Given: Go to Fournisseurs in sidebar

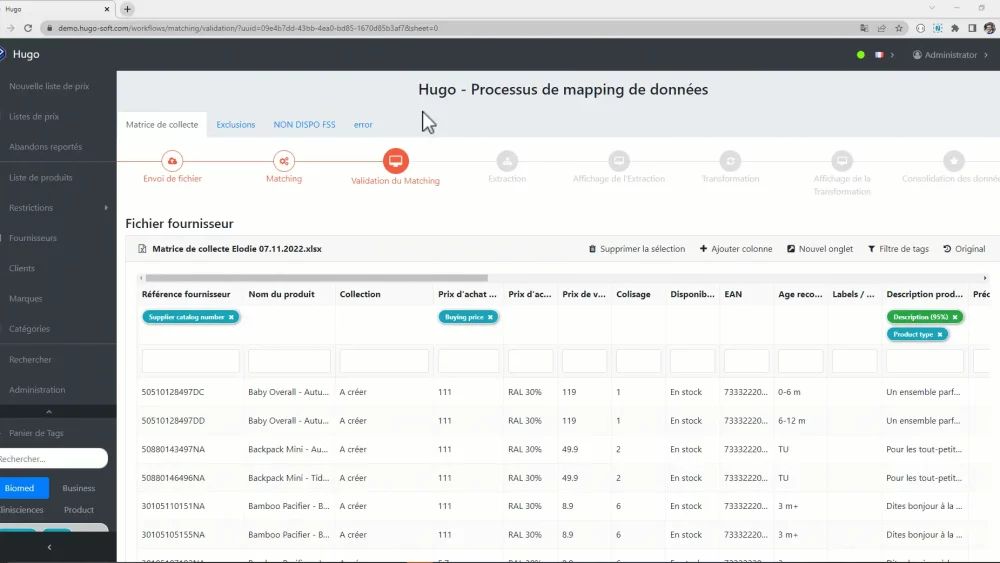Looking at the screenshot, I should (x=33, y=238).
